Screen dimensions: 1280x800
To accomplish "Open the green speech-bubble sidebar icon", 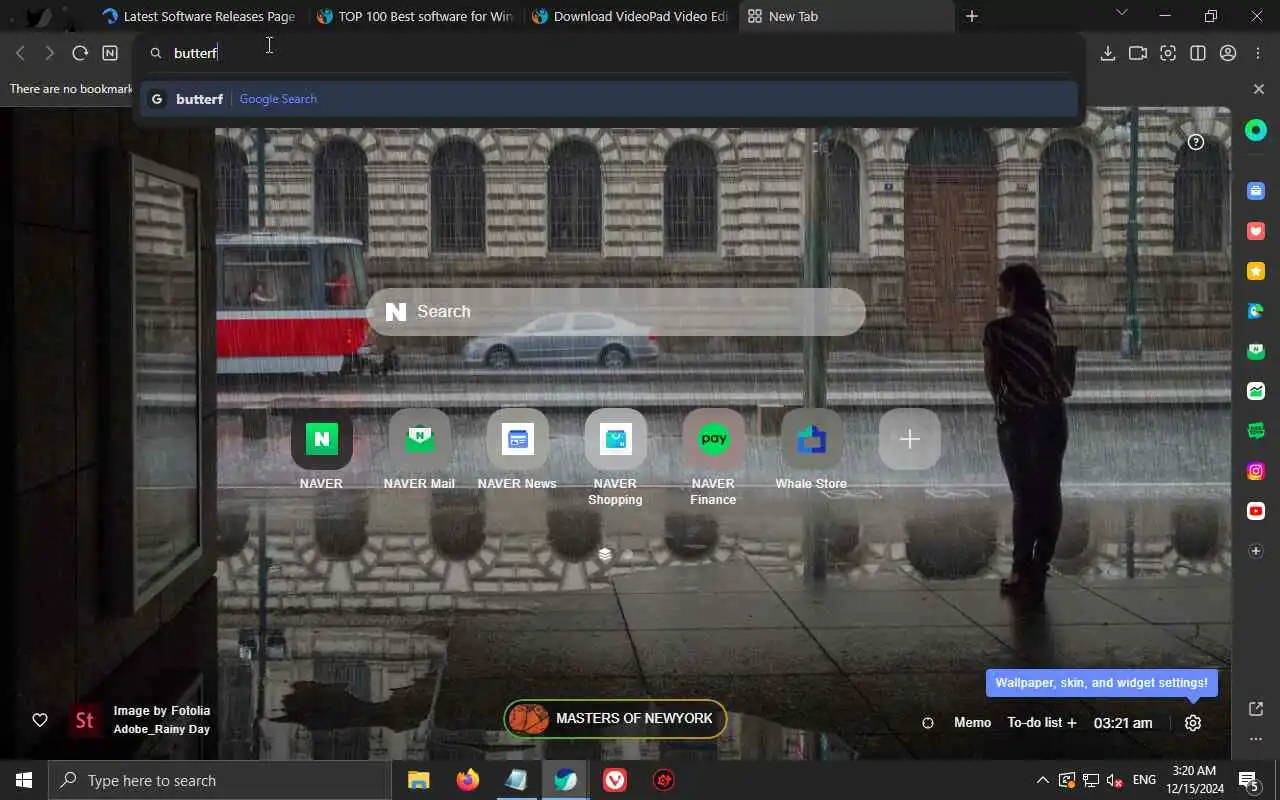I will [x=1256, y=431].
